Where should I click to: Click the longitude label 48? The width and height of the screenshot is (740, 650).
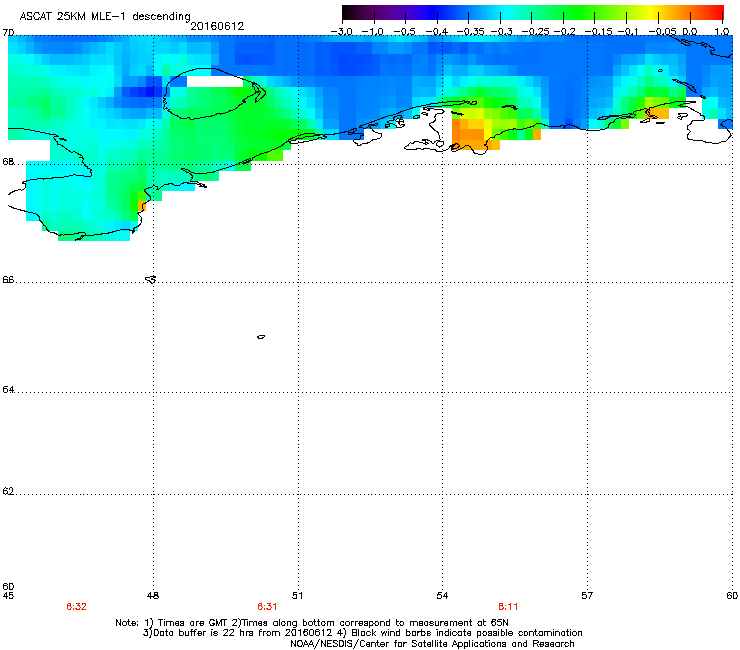tap(153, 596)
